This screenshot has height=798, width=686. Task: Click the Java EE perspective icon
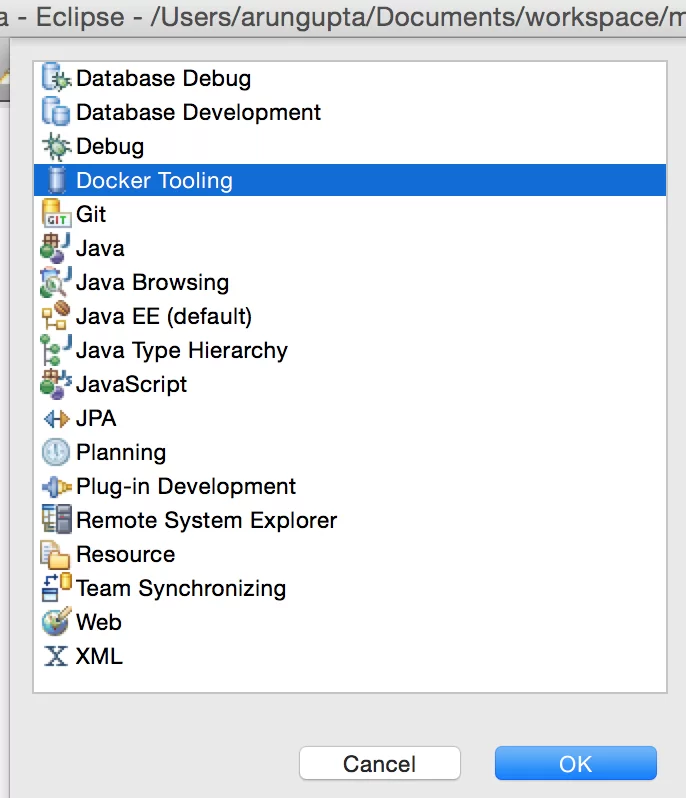pyautogui.click(x=56, y=316)
